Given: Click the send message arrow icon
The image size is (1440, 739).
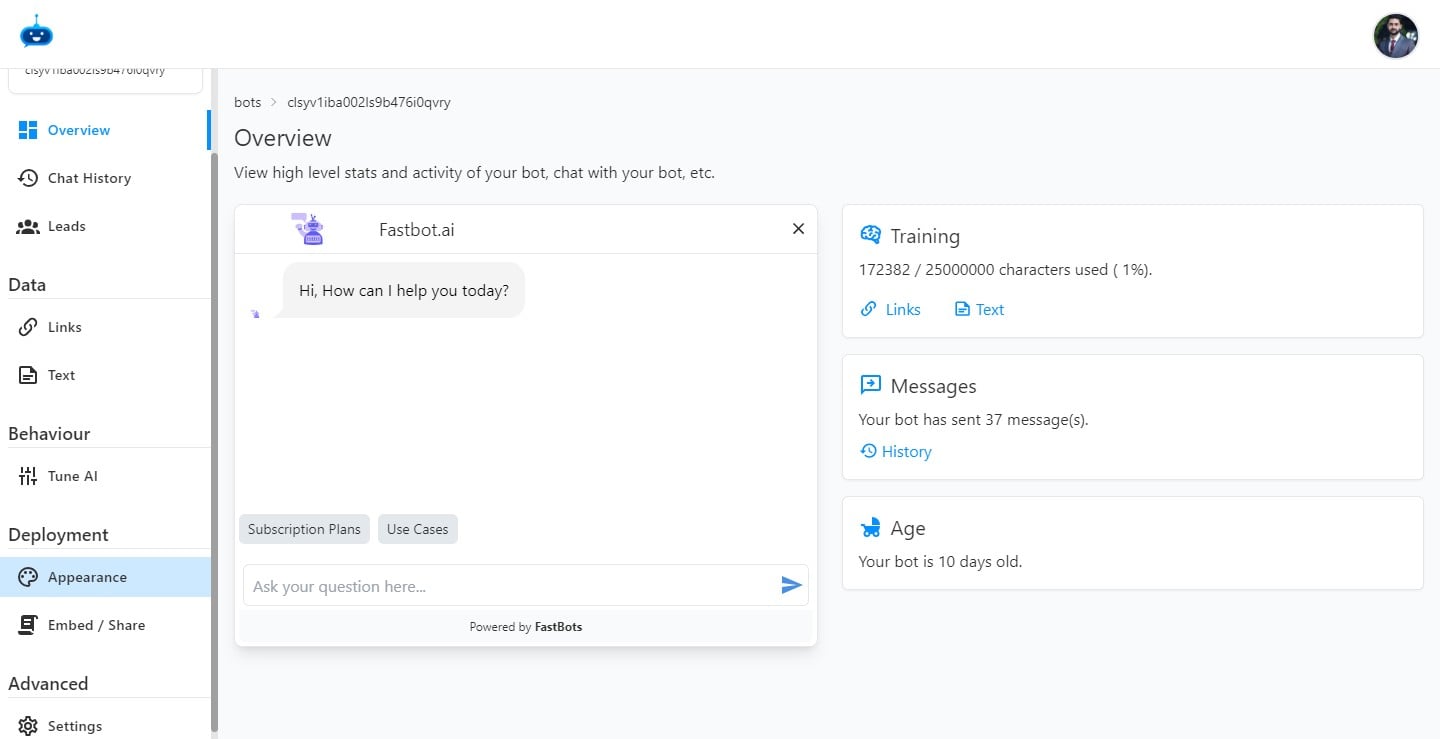Looking at the screenshot, I should pyautogui.click(x=791, y=585).
